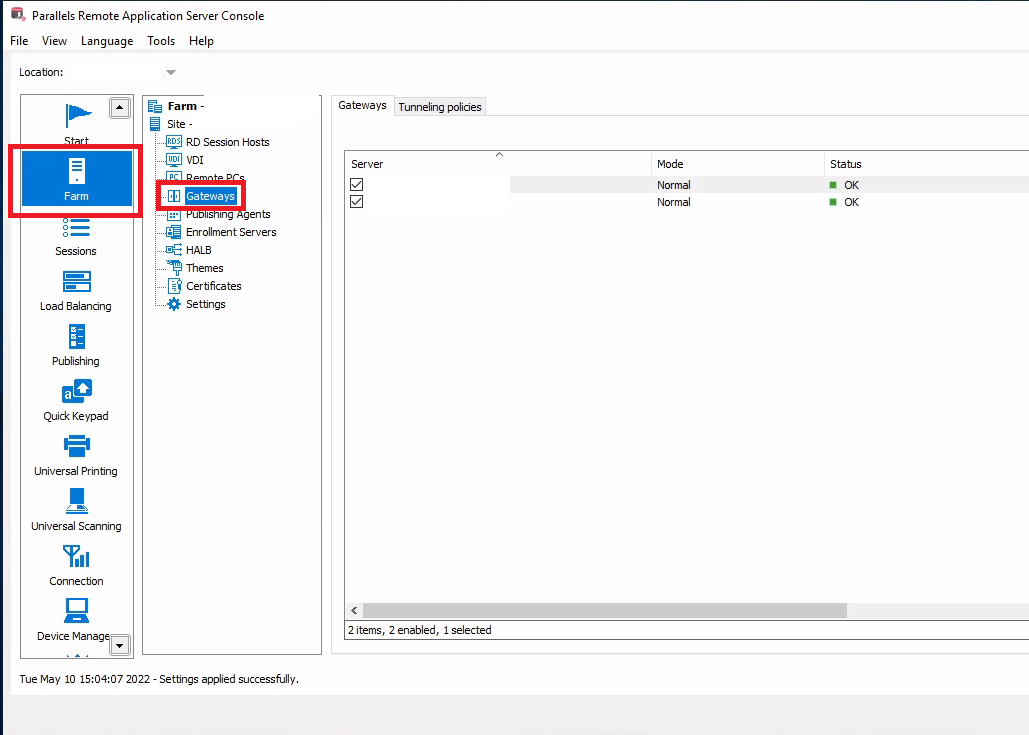Select Certificates in the farm tree

213,286
